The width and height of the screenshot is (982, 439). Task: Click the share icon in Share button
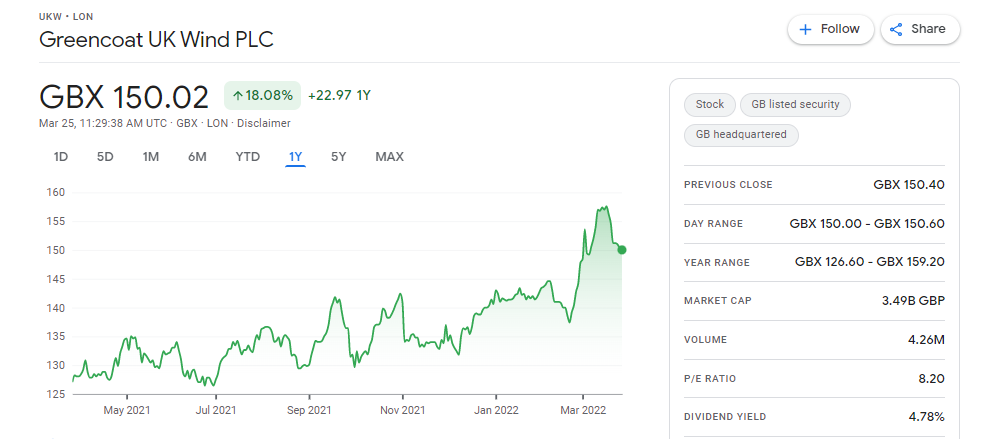(896, 29)
